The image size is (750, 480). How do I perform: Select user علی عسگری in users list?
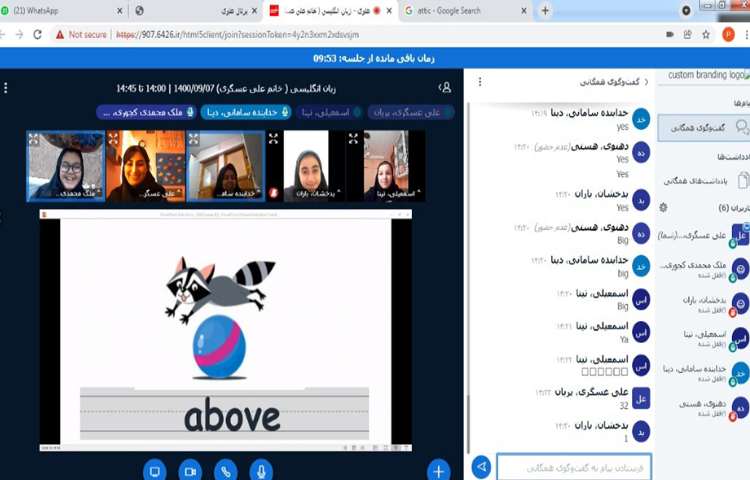pyautogui.click(x=703, y=236)
